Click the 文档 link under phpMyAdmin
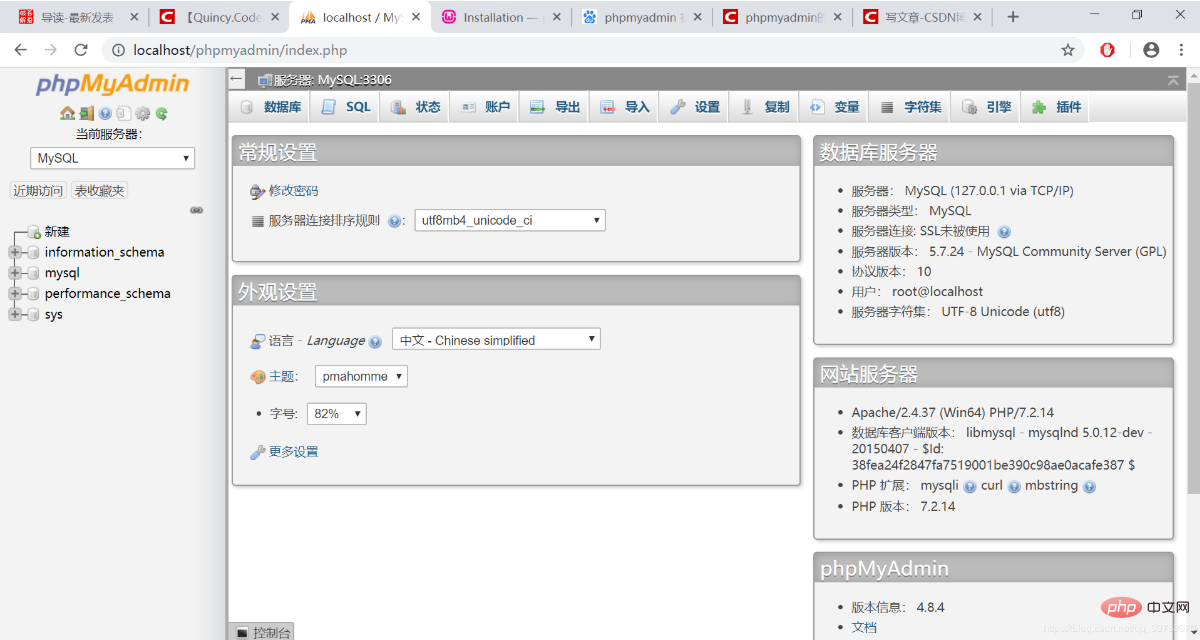The image size is (1200, 640). click(864, 627)
